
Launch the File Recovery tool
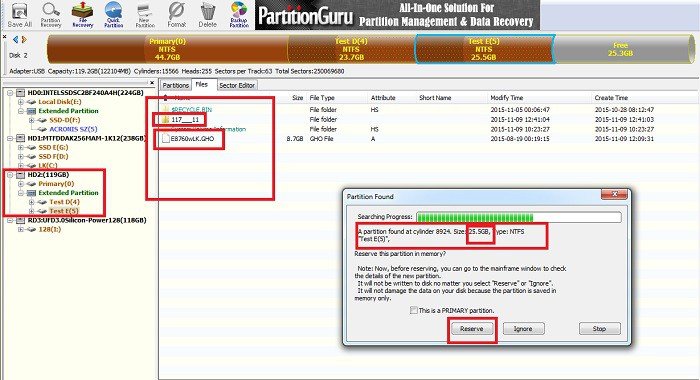click(83, 15)
